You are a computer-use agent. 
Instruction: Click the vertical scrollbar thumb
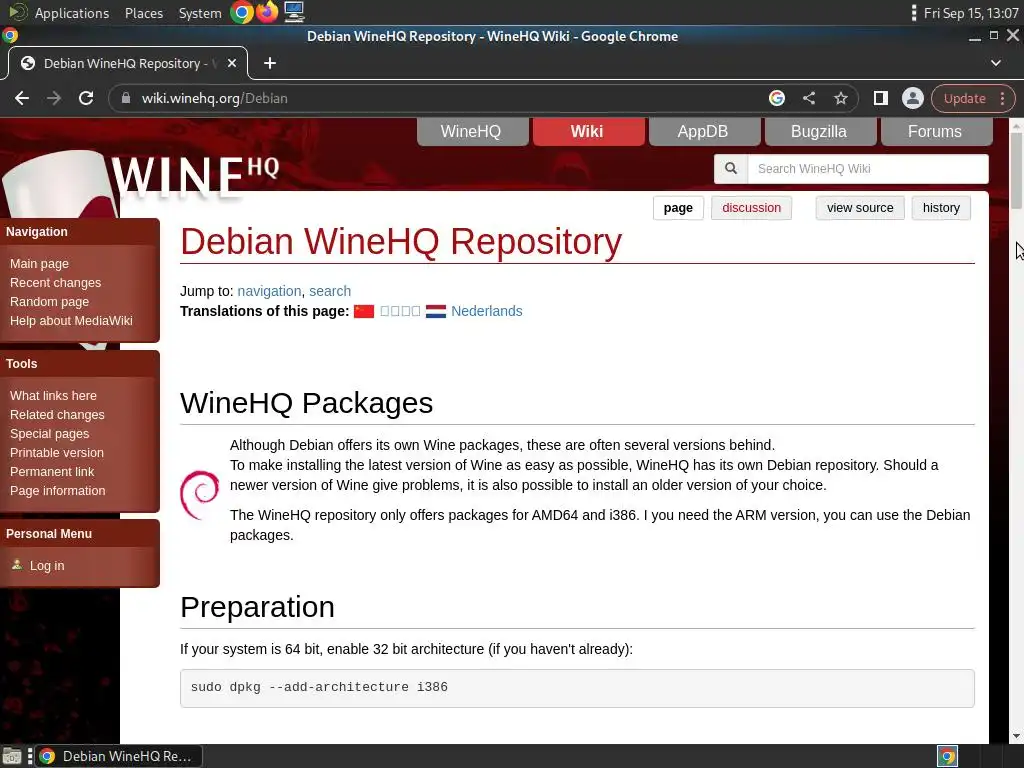(x=1016, y=171)
